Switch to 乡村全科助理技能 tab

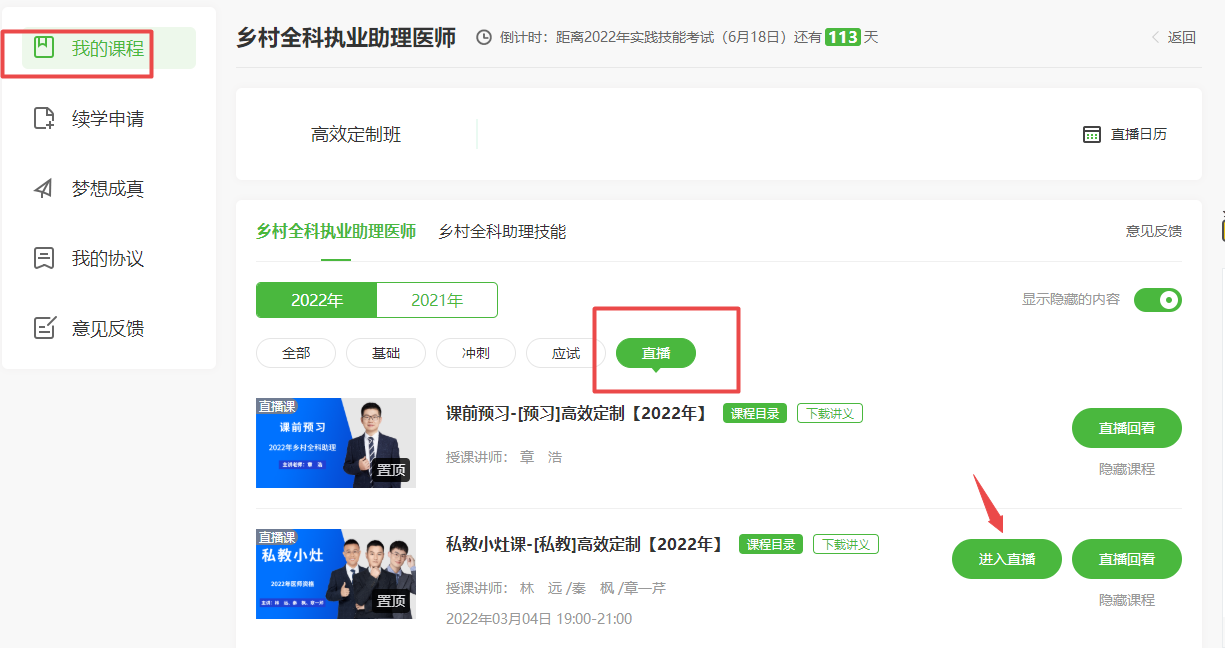(x=502, y=232)
